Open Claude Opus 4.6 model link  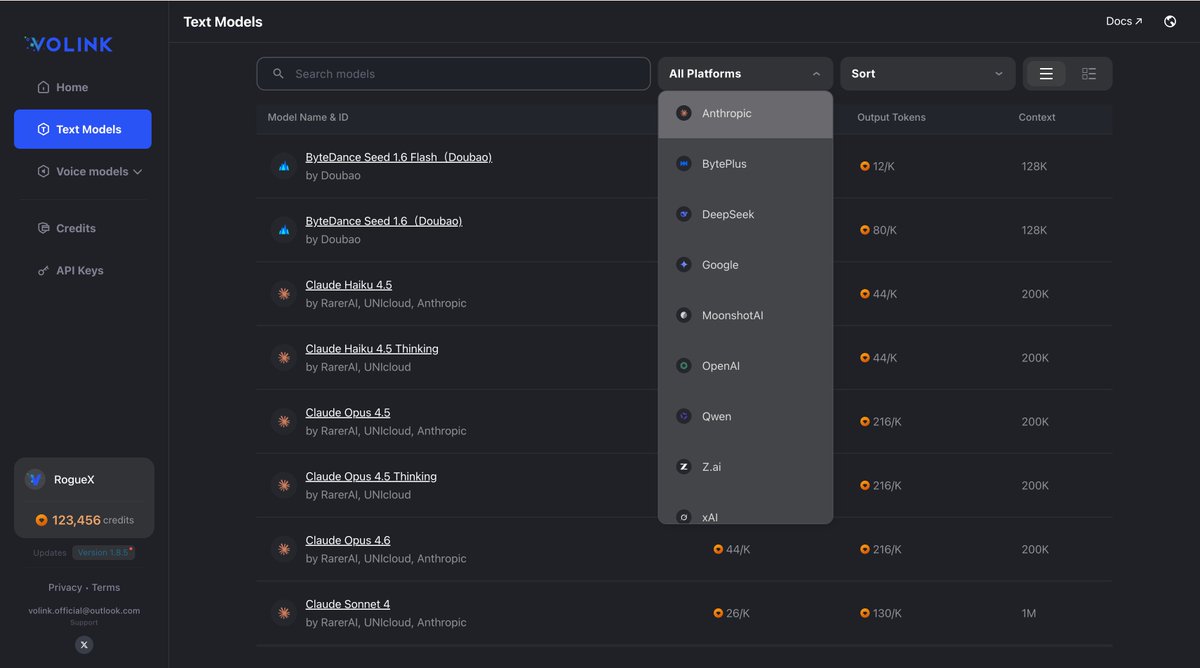pyautogui.click(x=348, y=541)
